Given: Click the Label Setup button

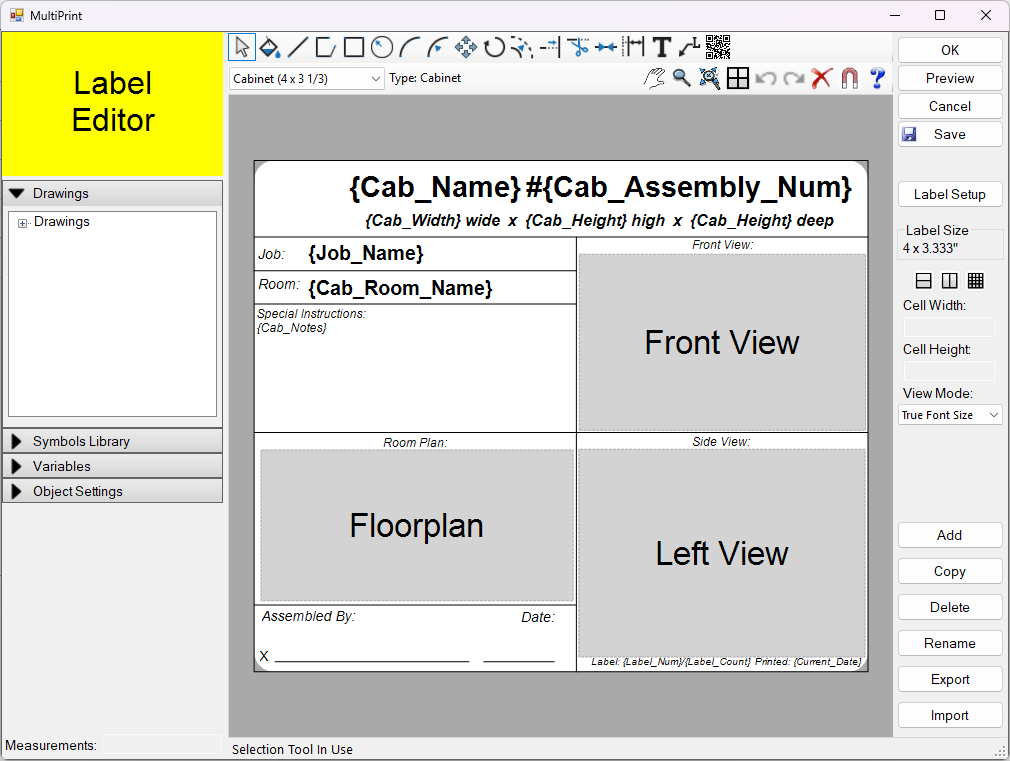Looking at the screenshot, I should click(950, 194).
